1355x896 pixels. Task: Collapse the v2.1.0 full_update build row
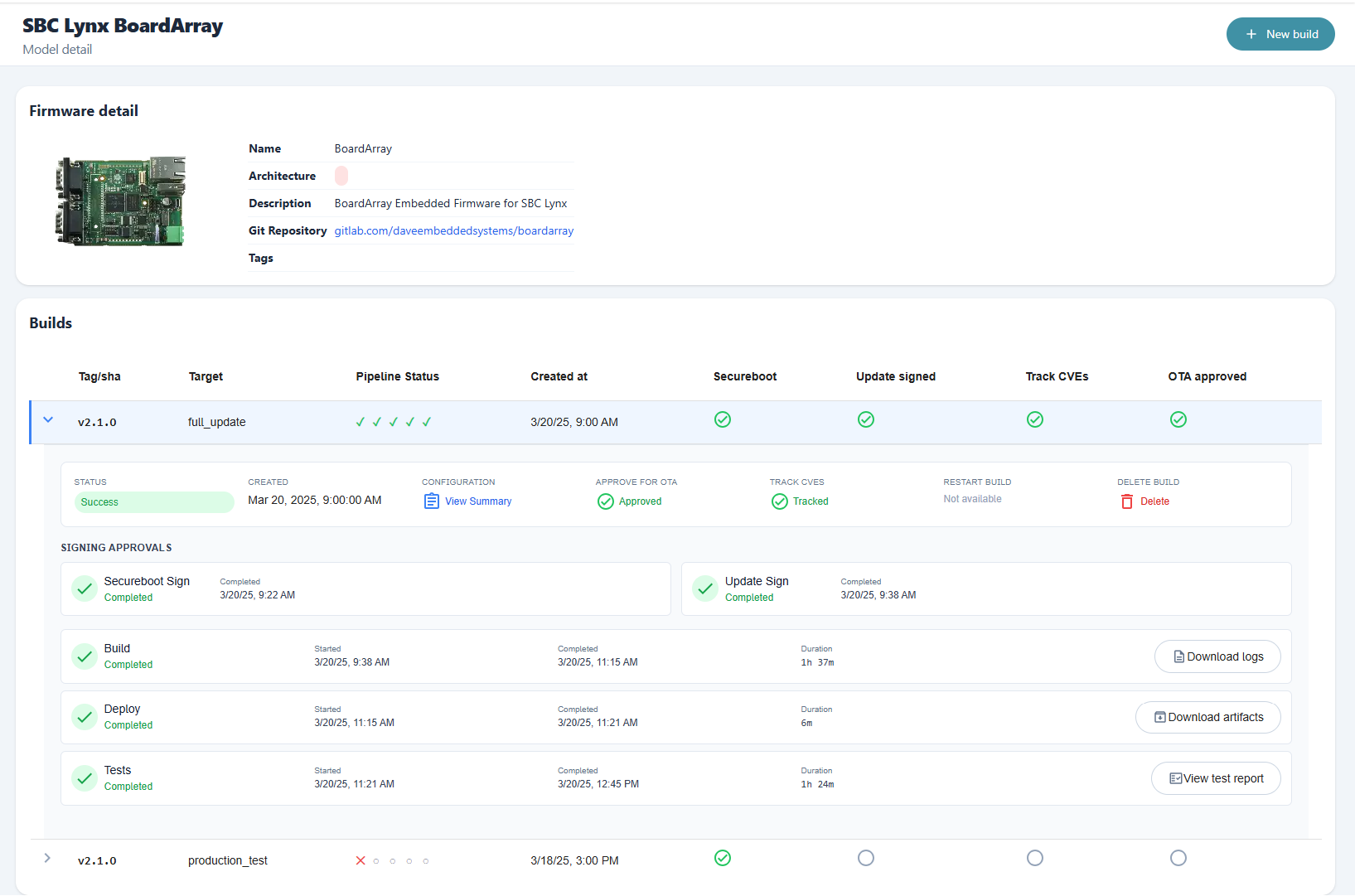tap(48, 420)
